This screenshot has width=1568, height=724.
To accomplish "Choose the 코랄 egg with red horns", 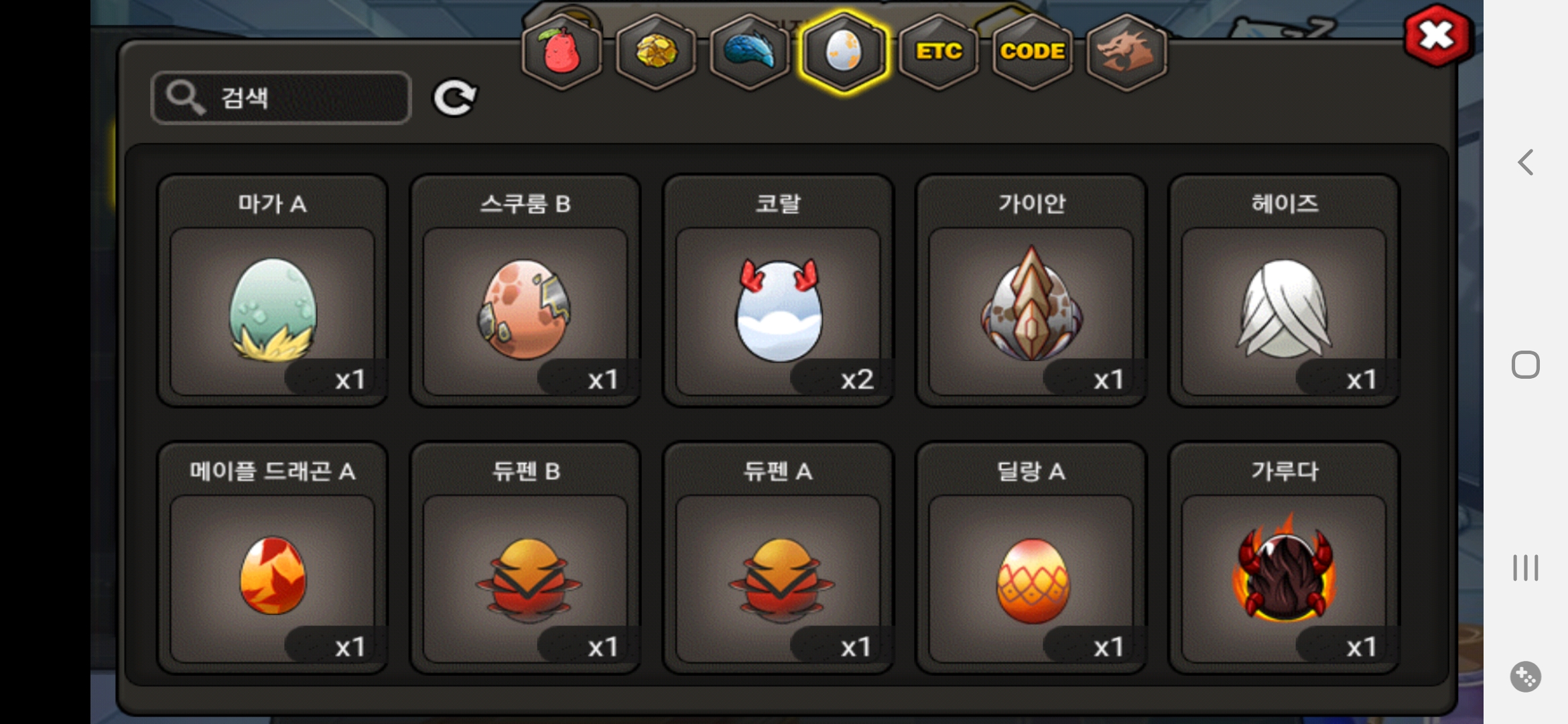I will click(778, 291).
